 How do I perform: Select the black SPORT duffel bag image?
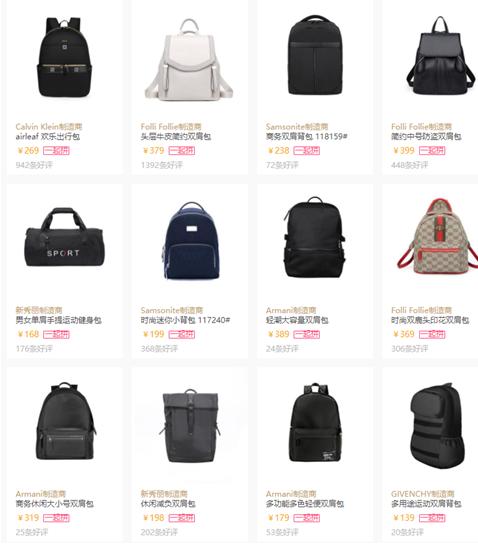(x=64, y=237)
